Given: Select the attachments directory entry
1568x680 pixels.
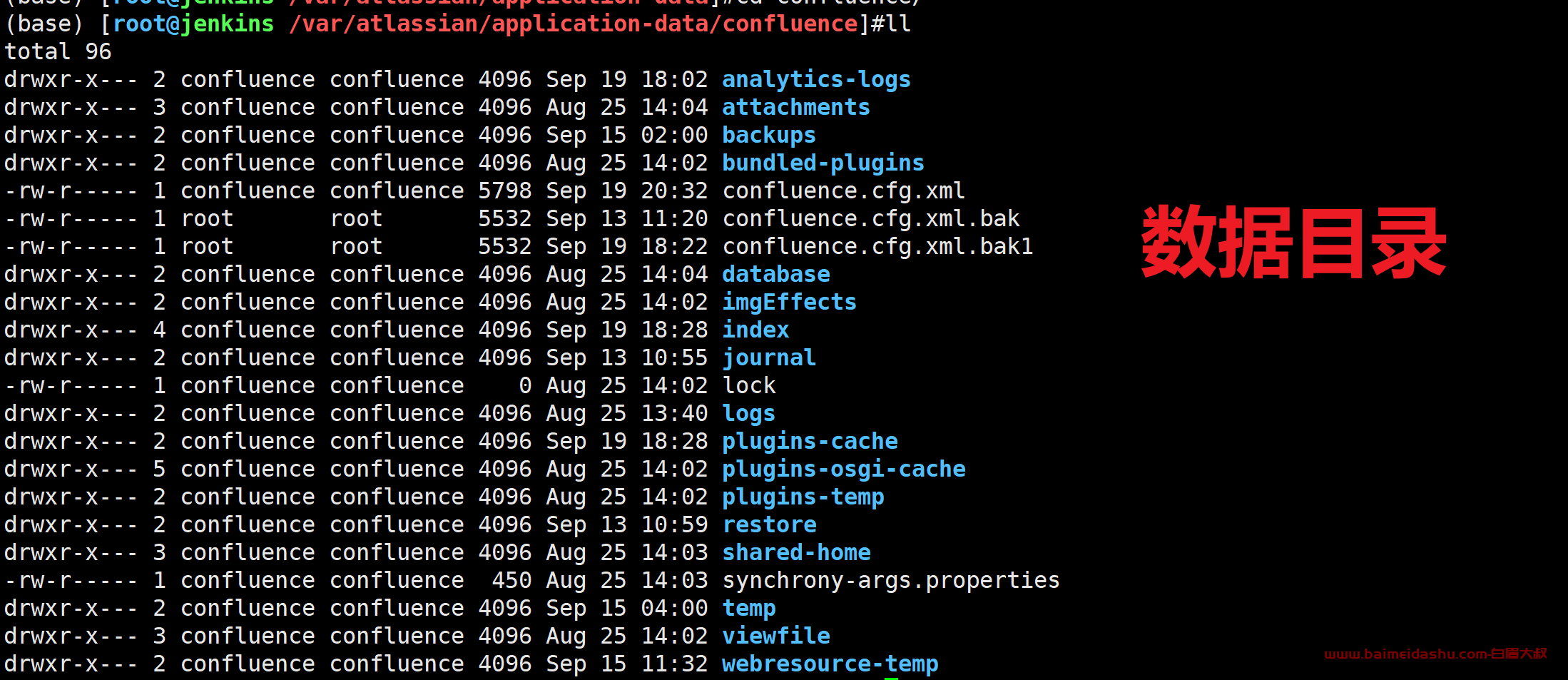Looking at the screenshot, I should coord(796,108).
